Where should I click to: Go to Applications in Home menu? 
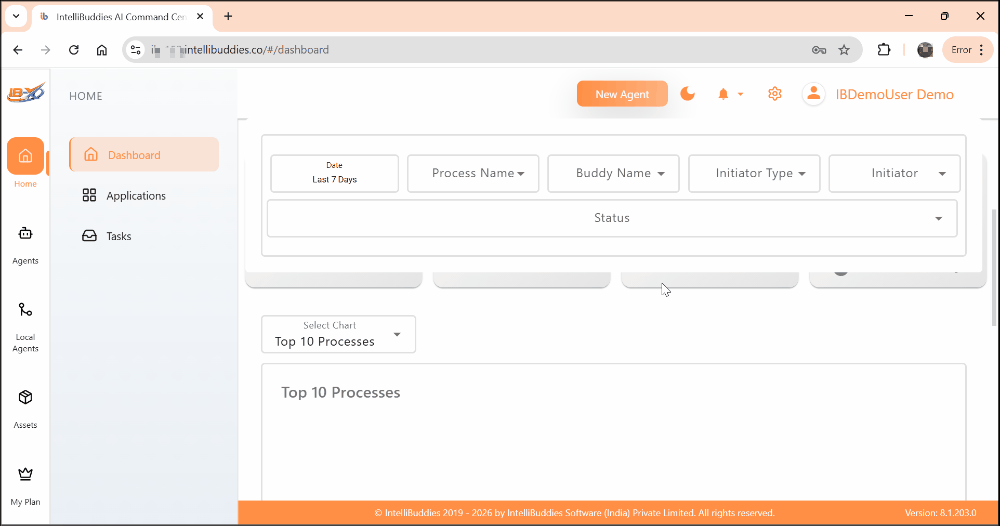point(136,196)
